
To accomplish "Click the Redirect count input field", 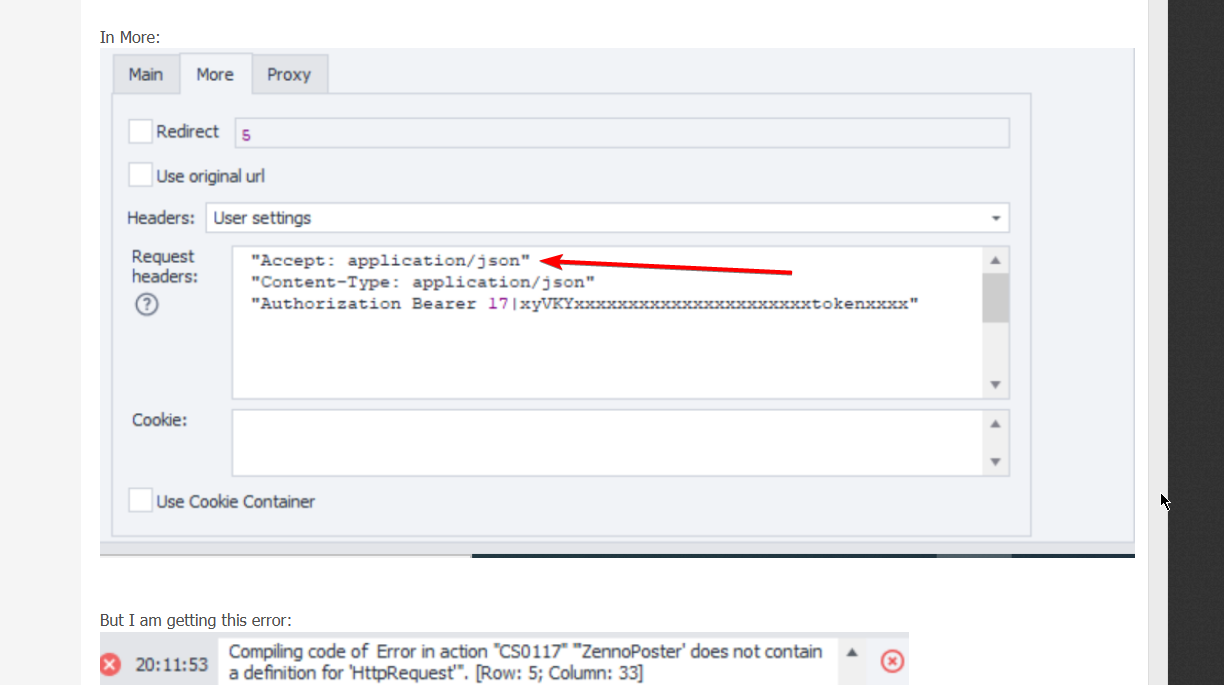I will tap(622, 133).
